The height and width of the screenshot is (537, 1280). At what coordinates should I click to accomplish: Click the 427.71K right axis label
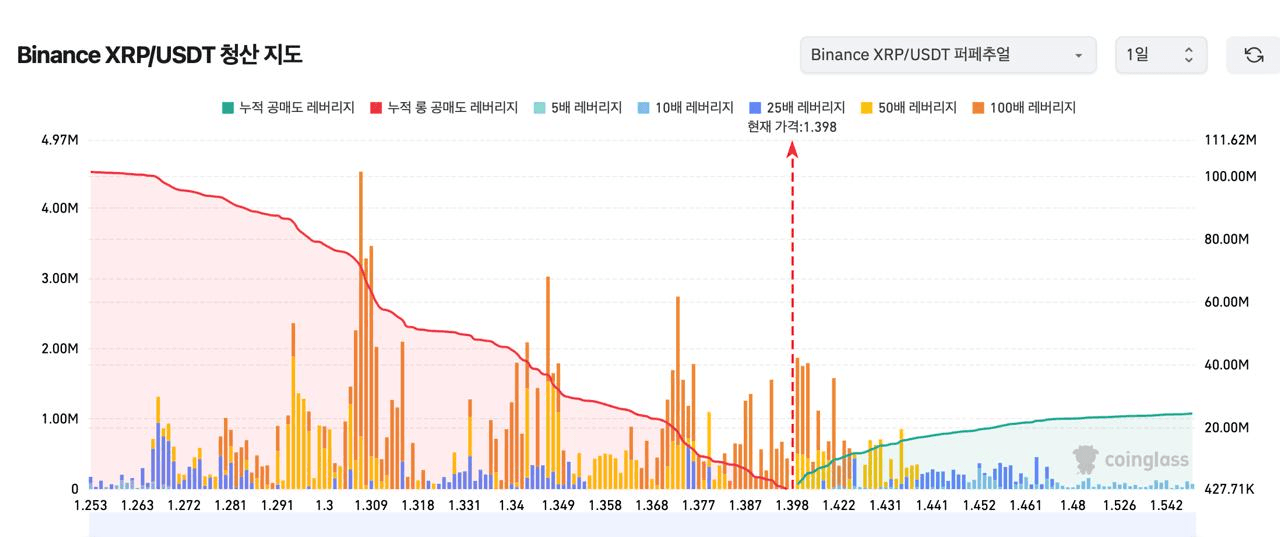coord(1230,489)
